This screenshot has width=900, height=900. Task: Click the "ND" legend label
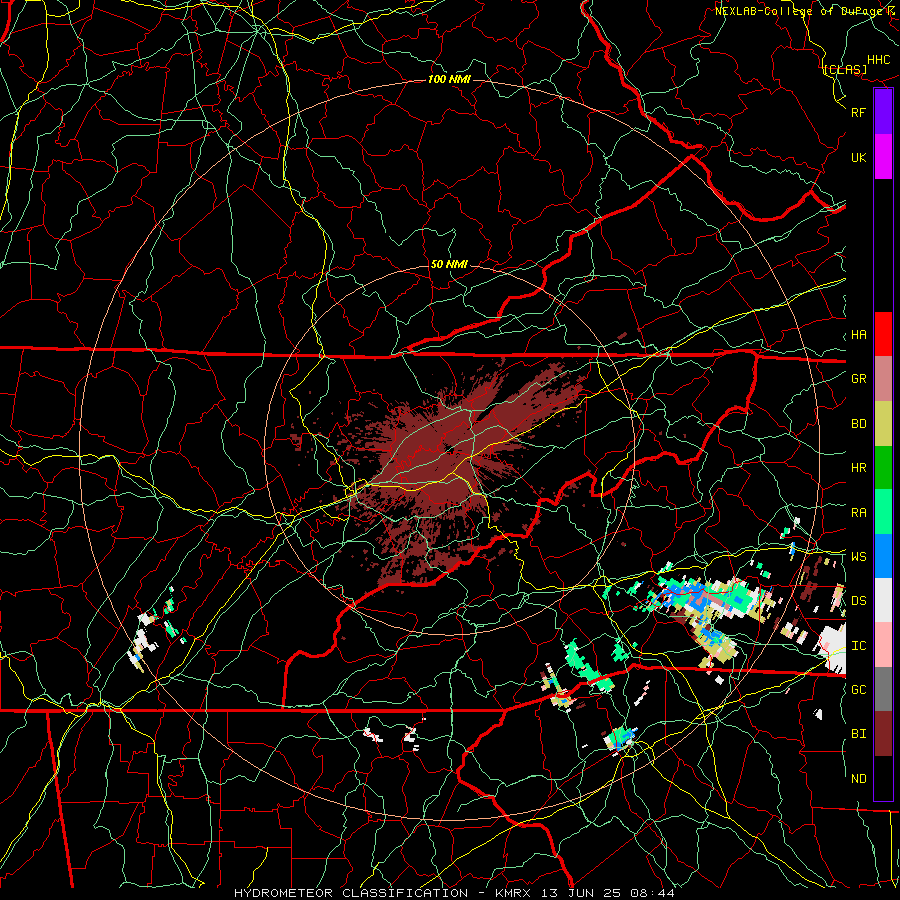pos(858,778)
